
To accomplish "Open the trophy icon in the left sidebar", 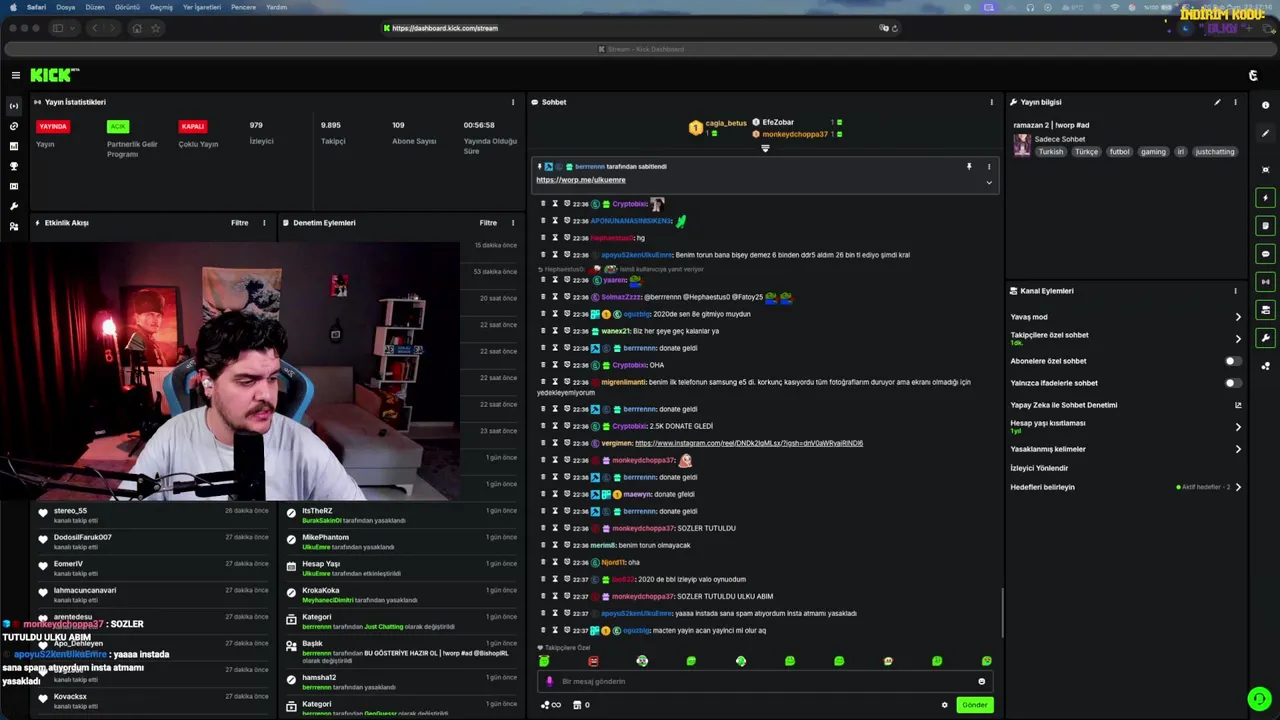I will [x=14, y=166].
